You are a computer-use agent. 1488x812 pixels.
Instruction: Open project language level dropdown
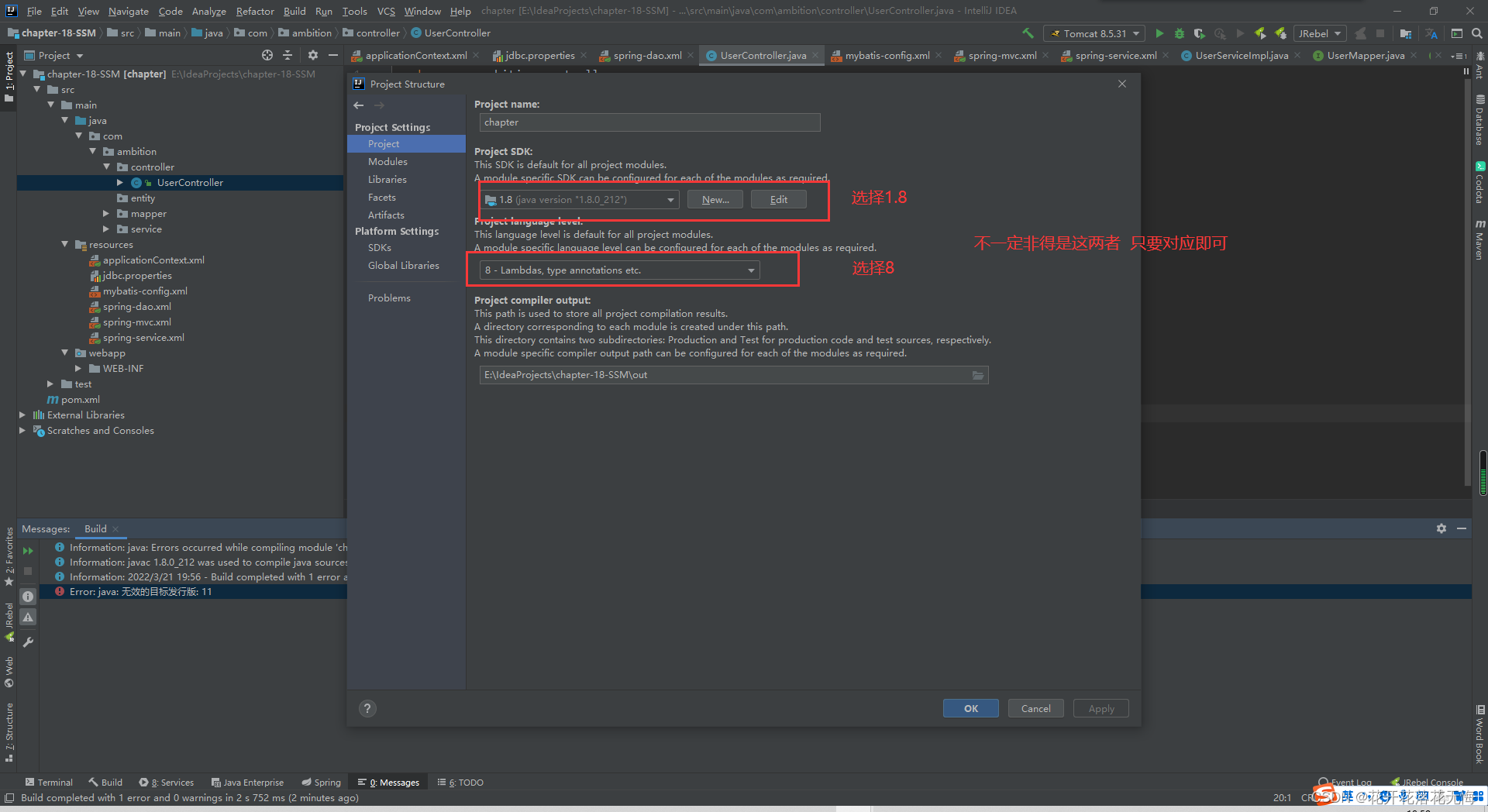[x=619, y=270]
